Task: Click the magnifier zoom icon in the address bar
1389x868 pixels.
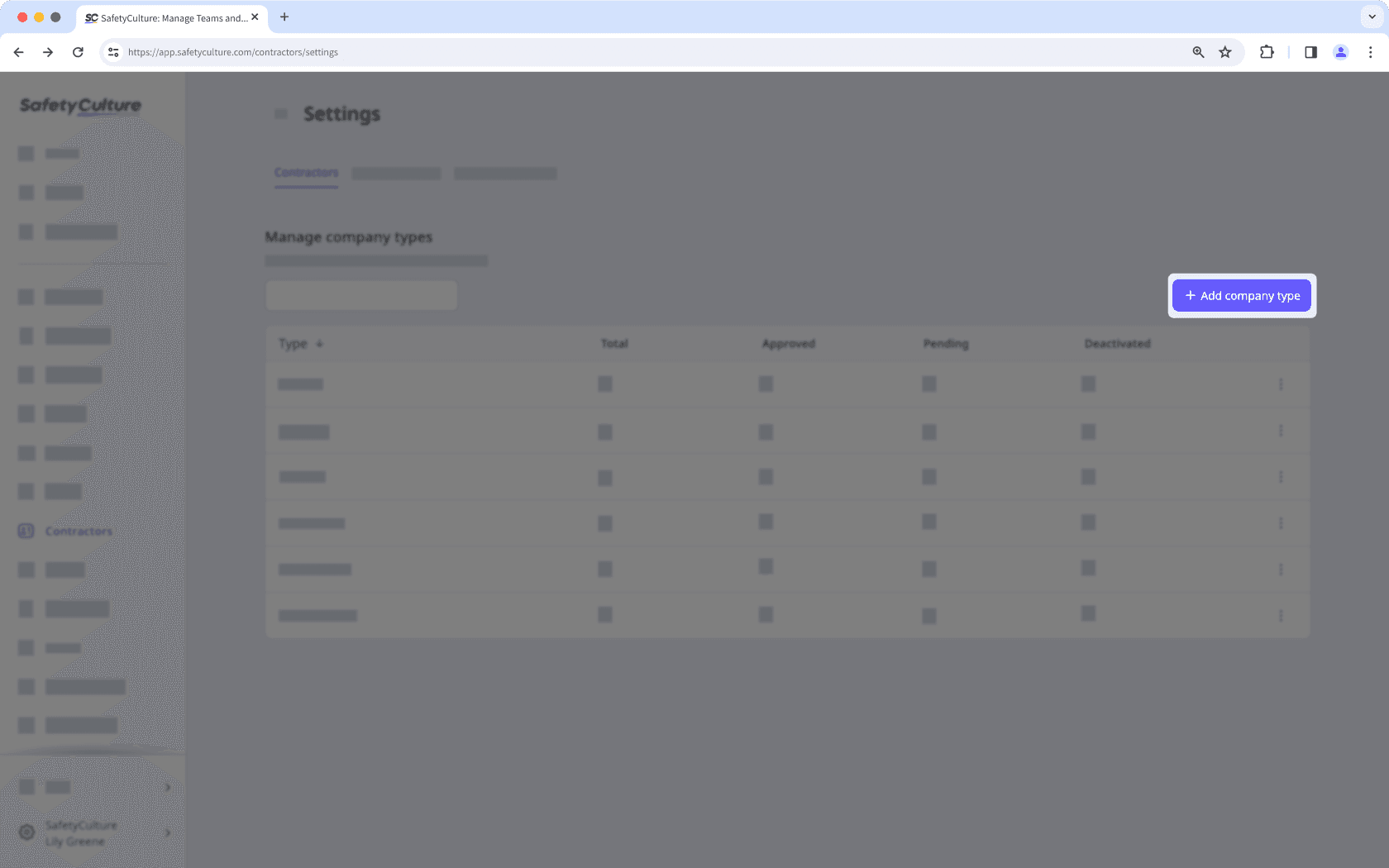Action: (1198, 51)
